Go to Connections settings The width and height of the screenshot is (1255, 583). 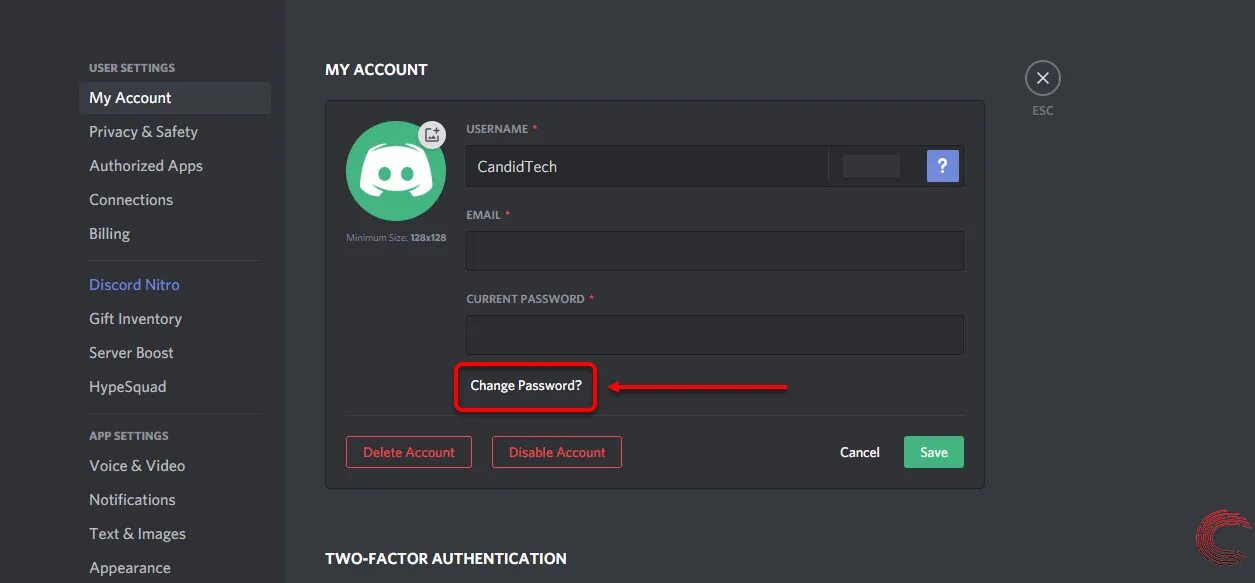(131, 200)
